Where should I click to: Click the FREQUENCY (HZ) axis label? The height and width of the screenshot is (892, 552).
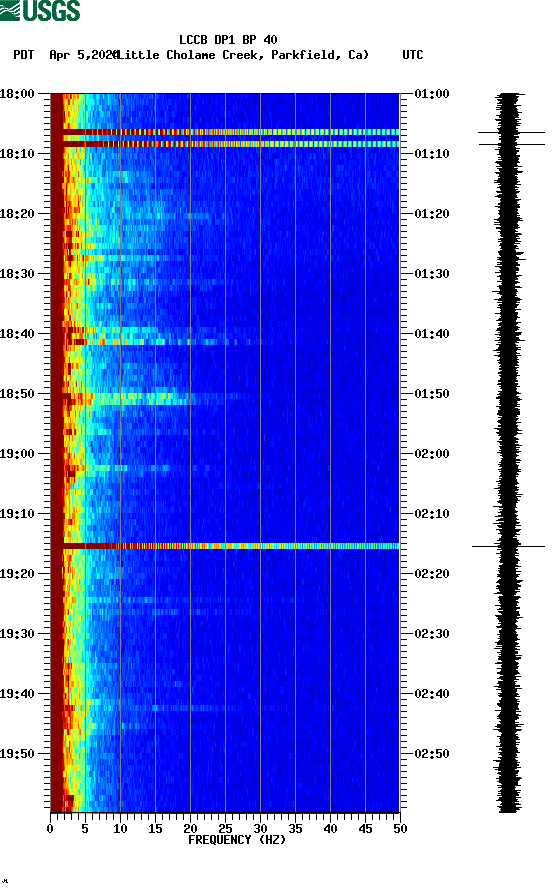pyautogui.click(x=237, y=840)
